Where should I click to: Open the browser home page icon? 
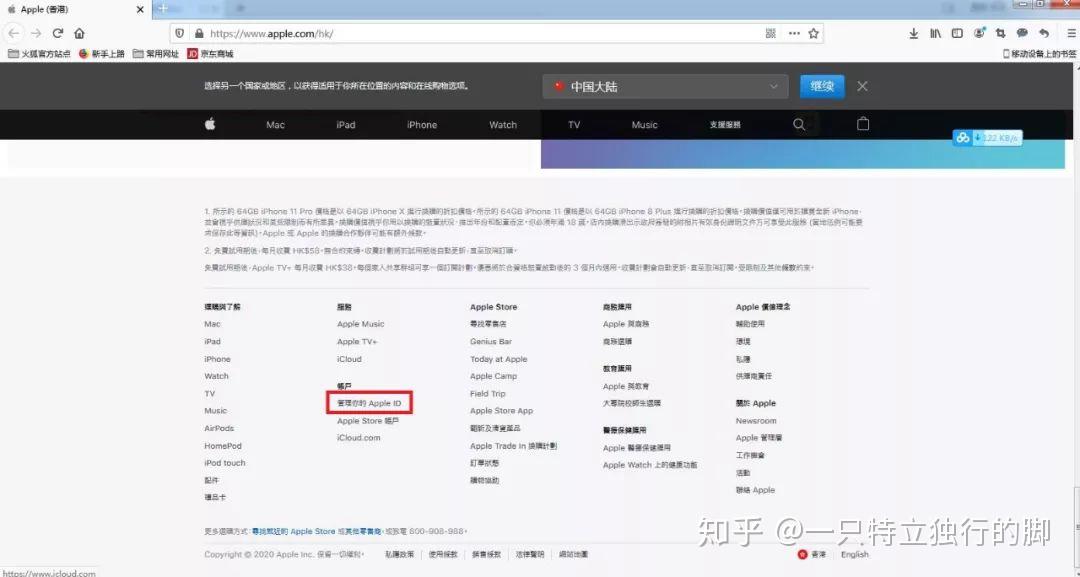pos(79,33)
